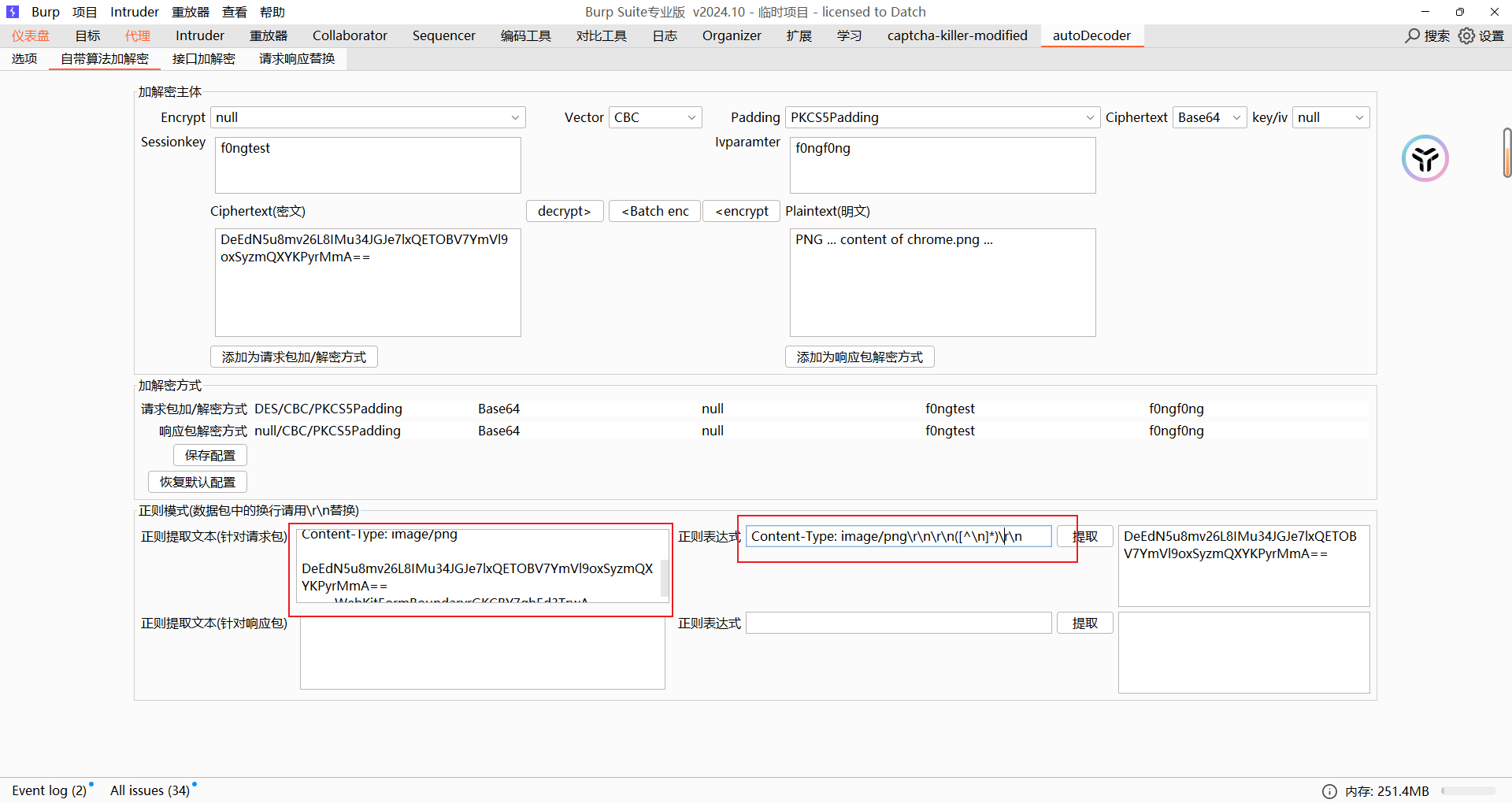Switch to the 目标 tab
Image resolution: width=1512 pixels, height=803 pixels.
(x=87, y=35)
